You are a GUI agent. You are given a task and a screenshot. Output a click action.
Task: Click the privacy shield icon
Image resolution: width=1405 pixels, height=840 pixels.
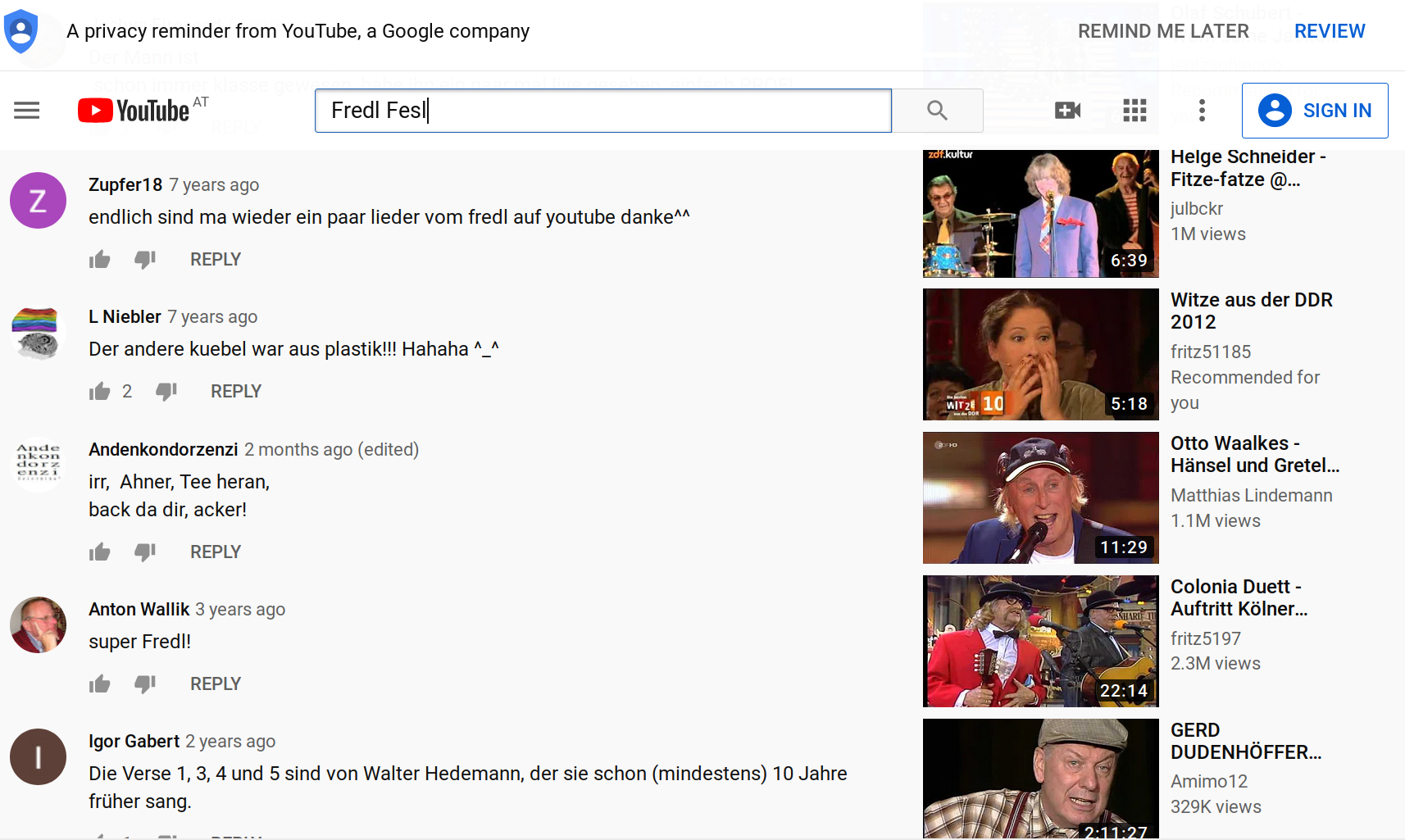pos(20,31)
